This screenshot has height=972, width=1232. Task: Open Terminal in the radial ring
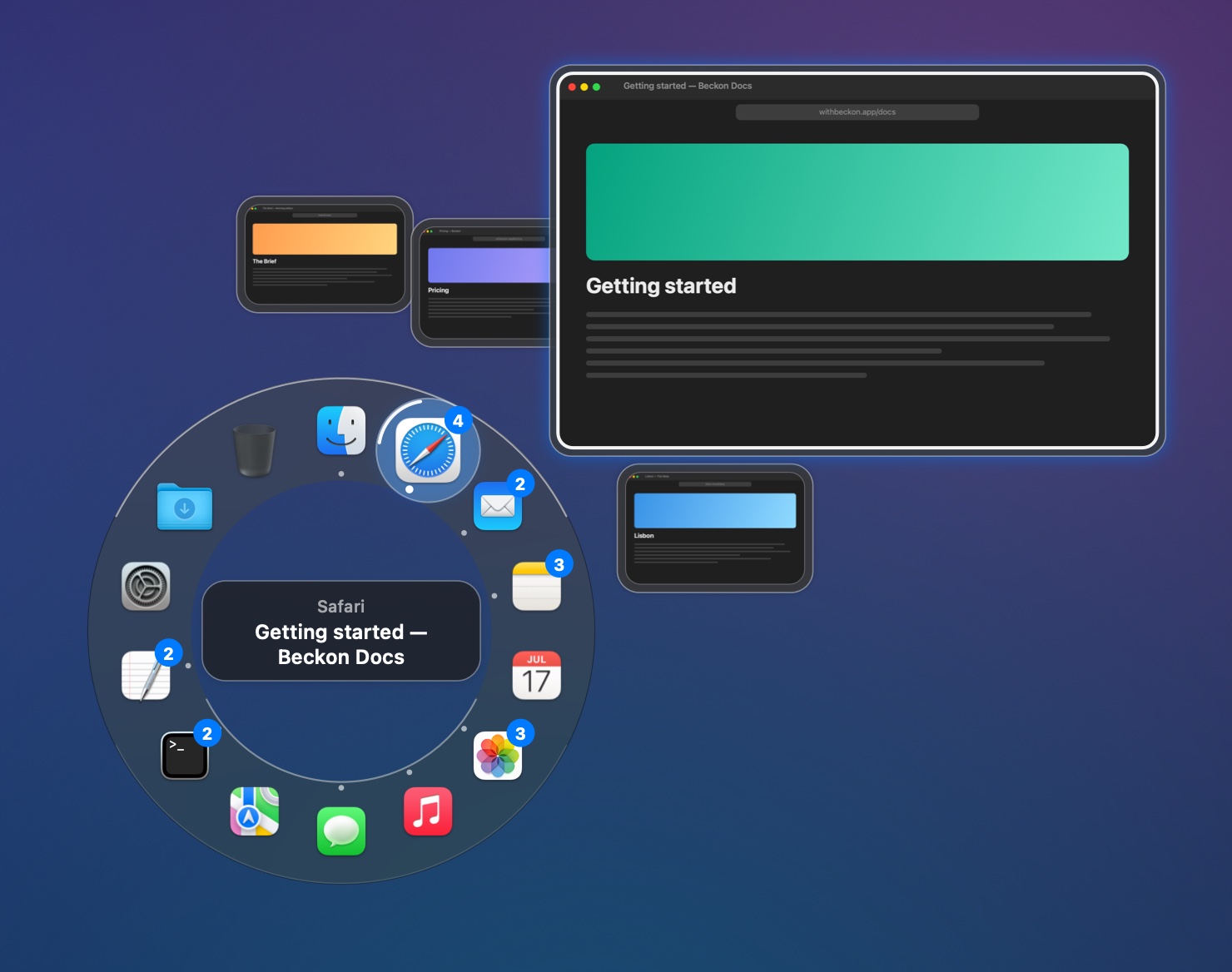click(185, 756)
